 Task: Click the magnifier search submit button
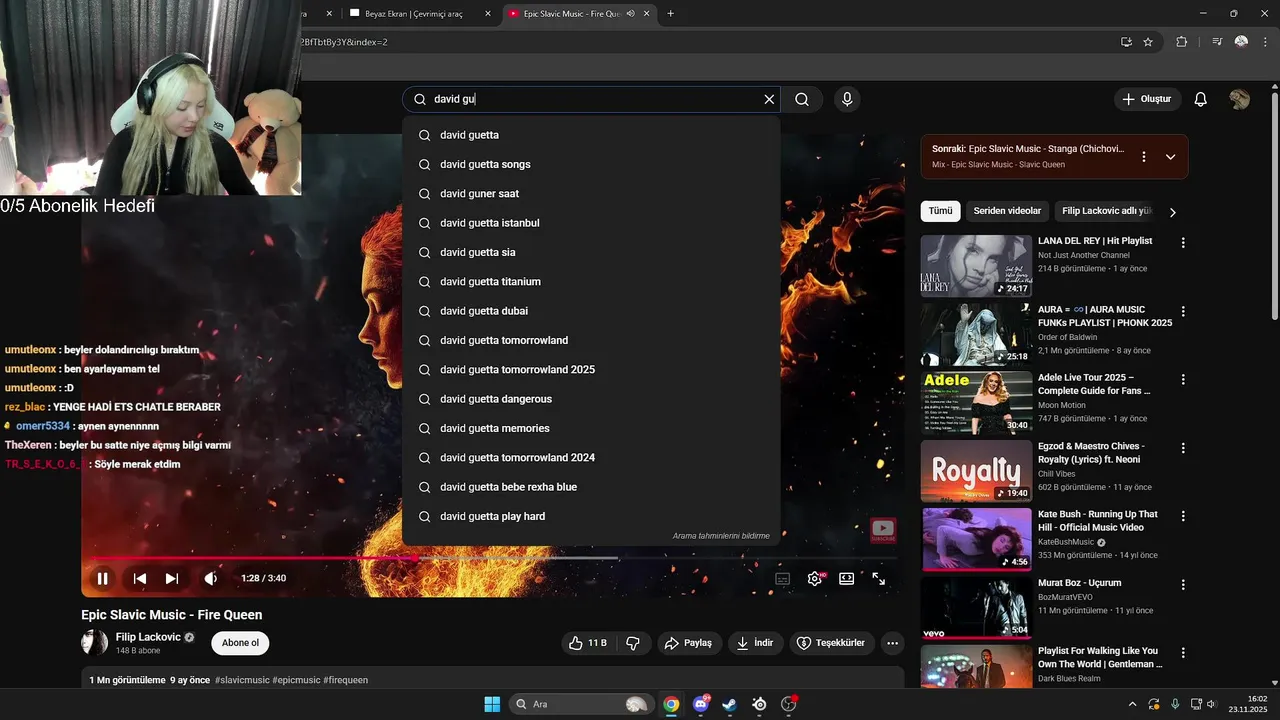[x=802, y=99]
